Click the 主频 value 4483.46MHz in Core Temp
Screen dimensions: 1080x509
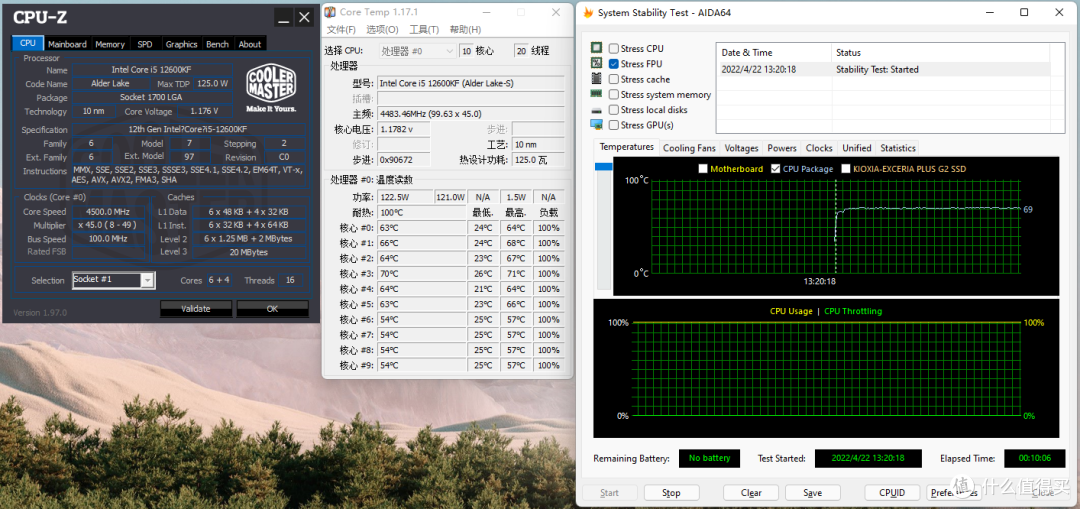coord(471,114)
